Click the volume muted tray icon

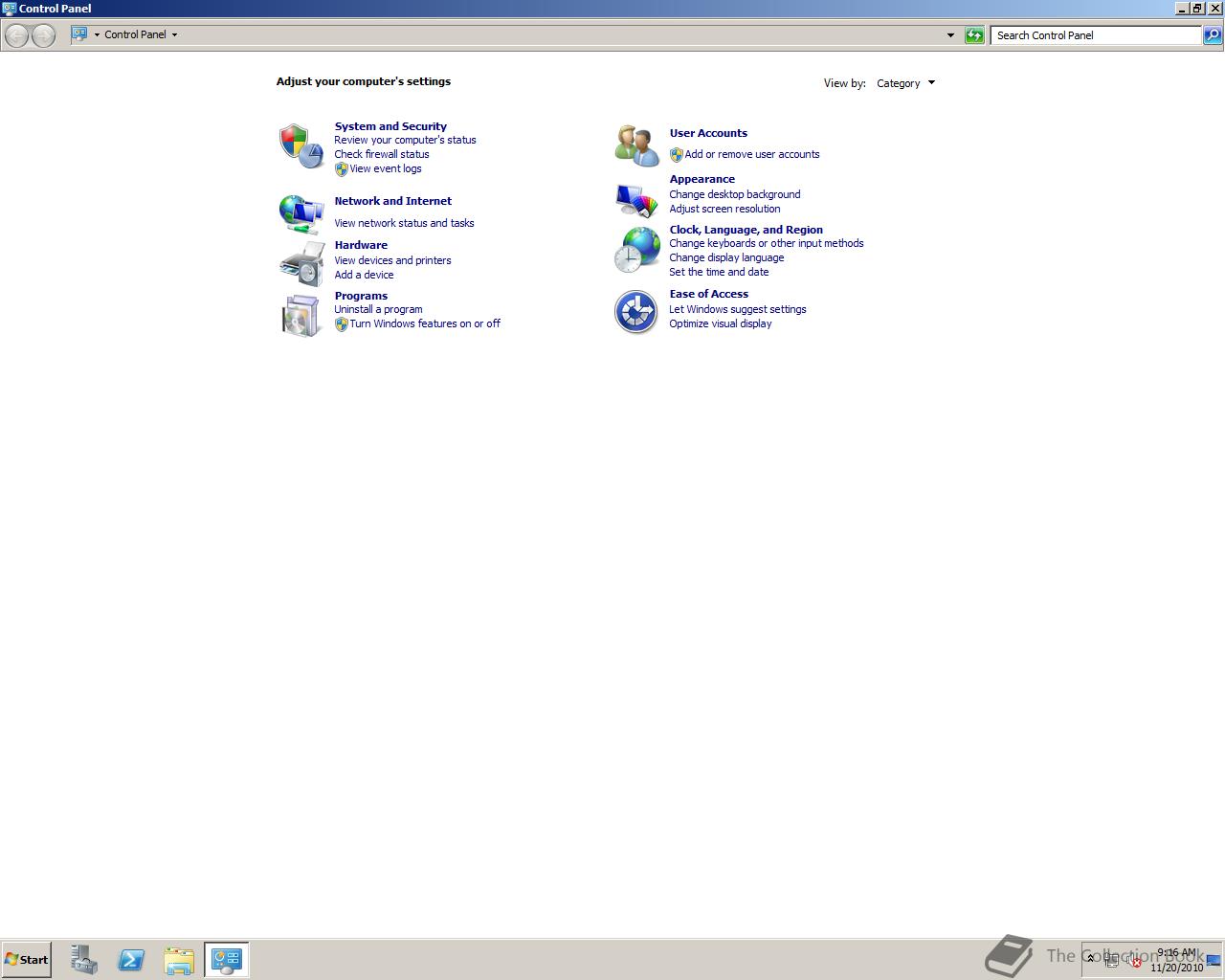(x=1135, y=961)
